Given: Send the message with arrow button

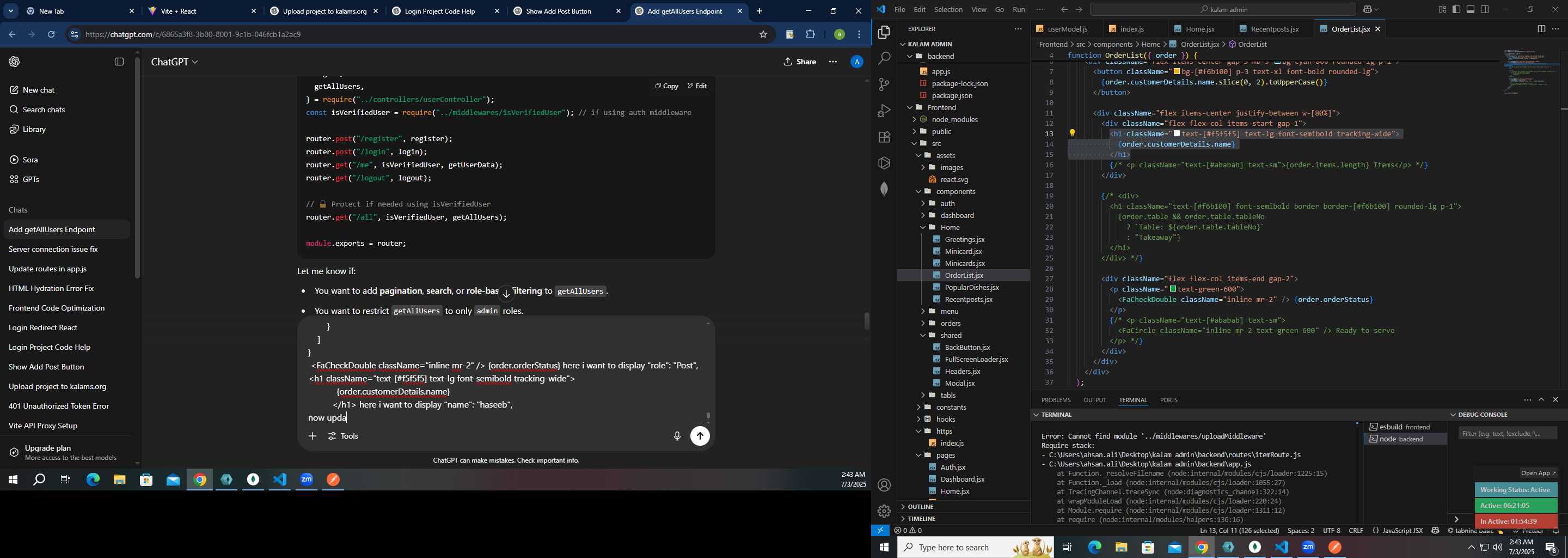Looking at the screenshot, I should pos(700,436).
